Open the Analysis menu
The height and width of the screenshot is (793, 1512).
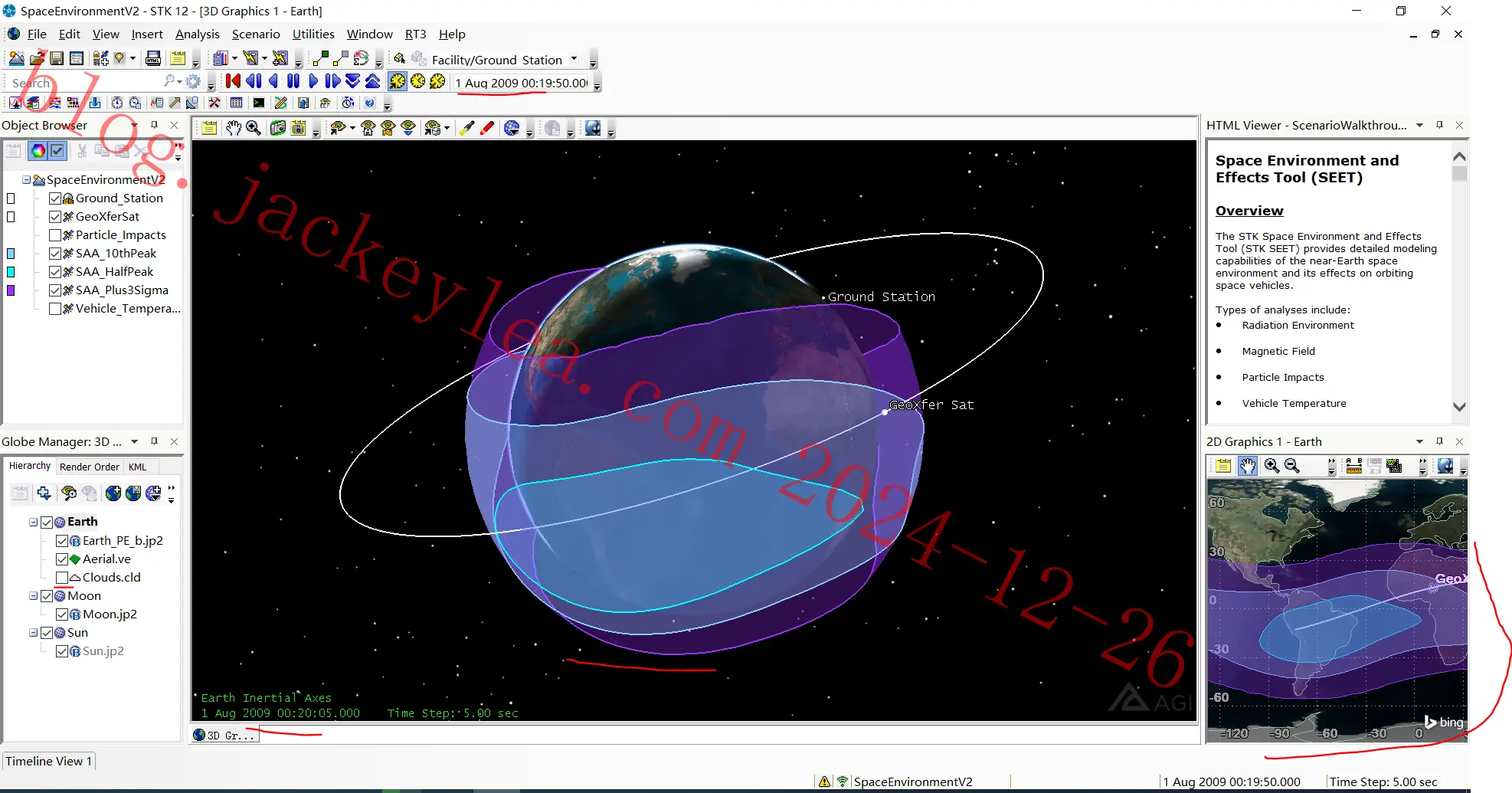tap(197, 34)
